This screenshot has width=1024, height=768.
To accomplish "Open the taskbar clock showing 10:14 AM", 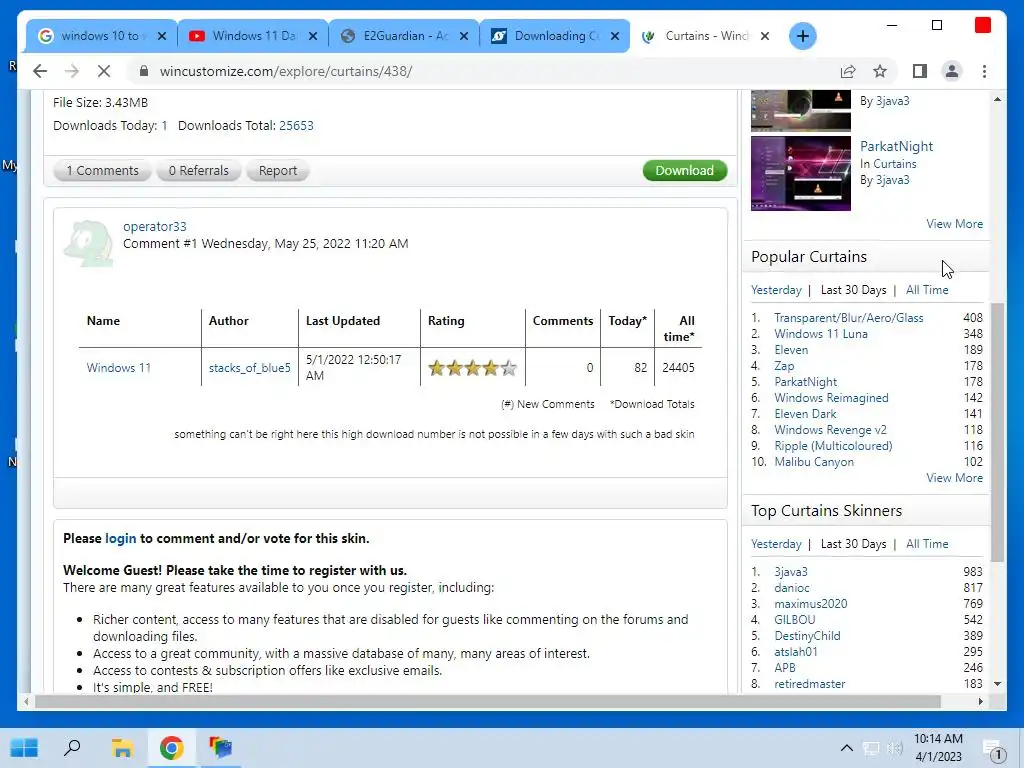I will click(938, 748).
